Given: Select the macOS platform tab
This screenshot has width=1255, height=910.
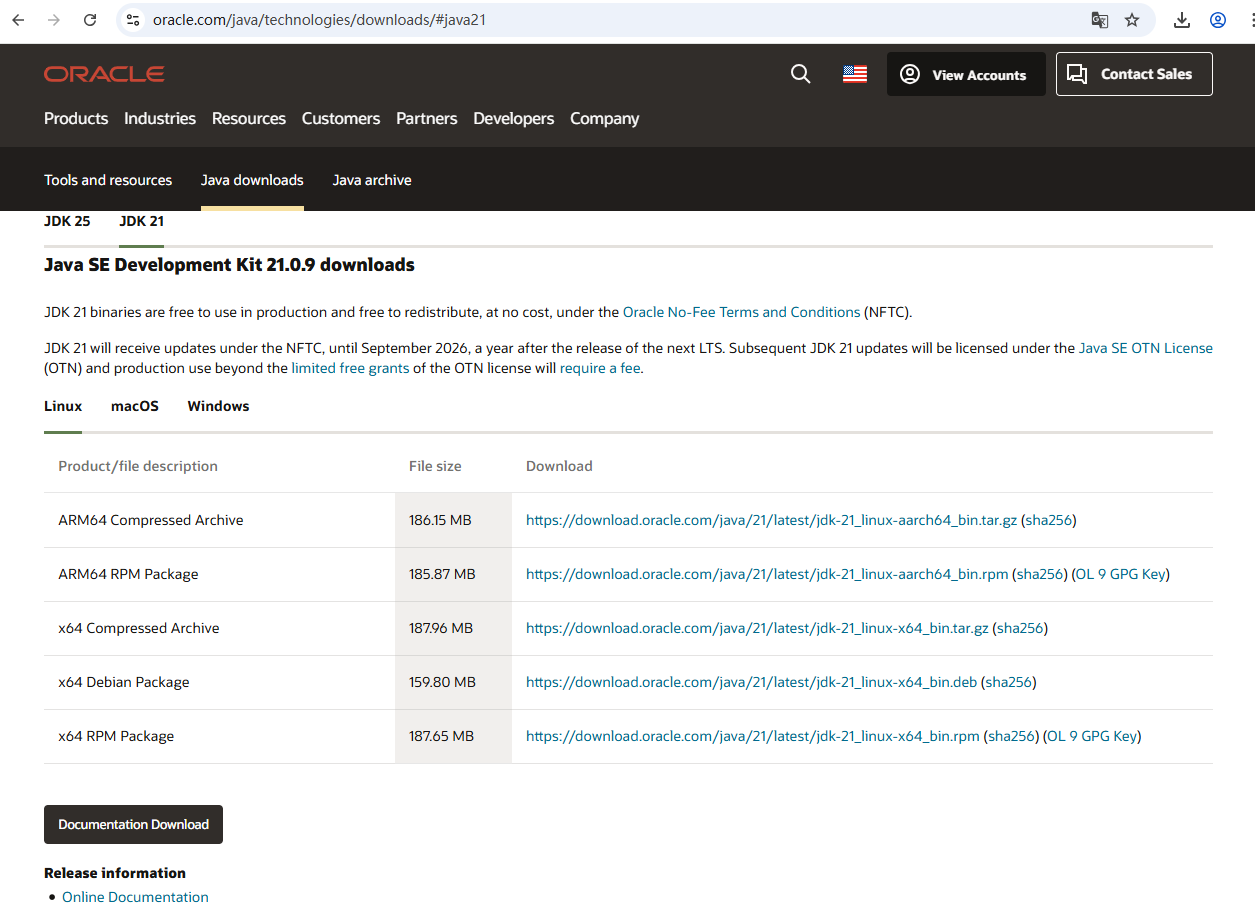Looking at the screenshot, I should click(x=135, y=406).
